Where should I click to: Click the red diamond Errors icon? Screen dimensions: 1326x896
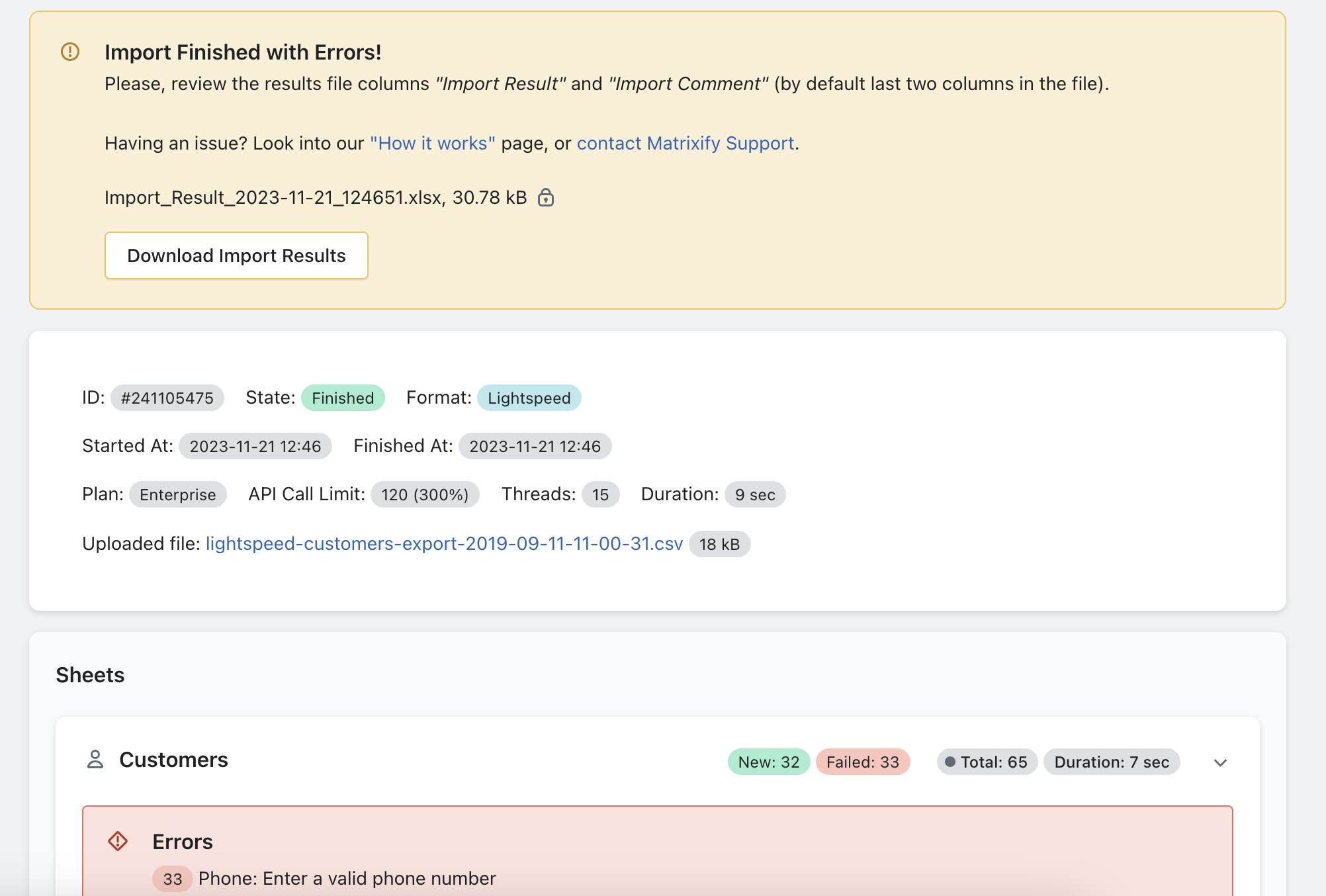click(118, 841)
